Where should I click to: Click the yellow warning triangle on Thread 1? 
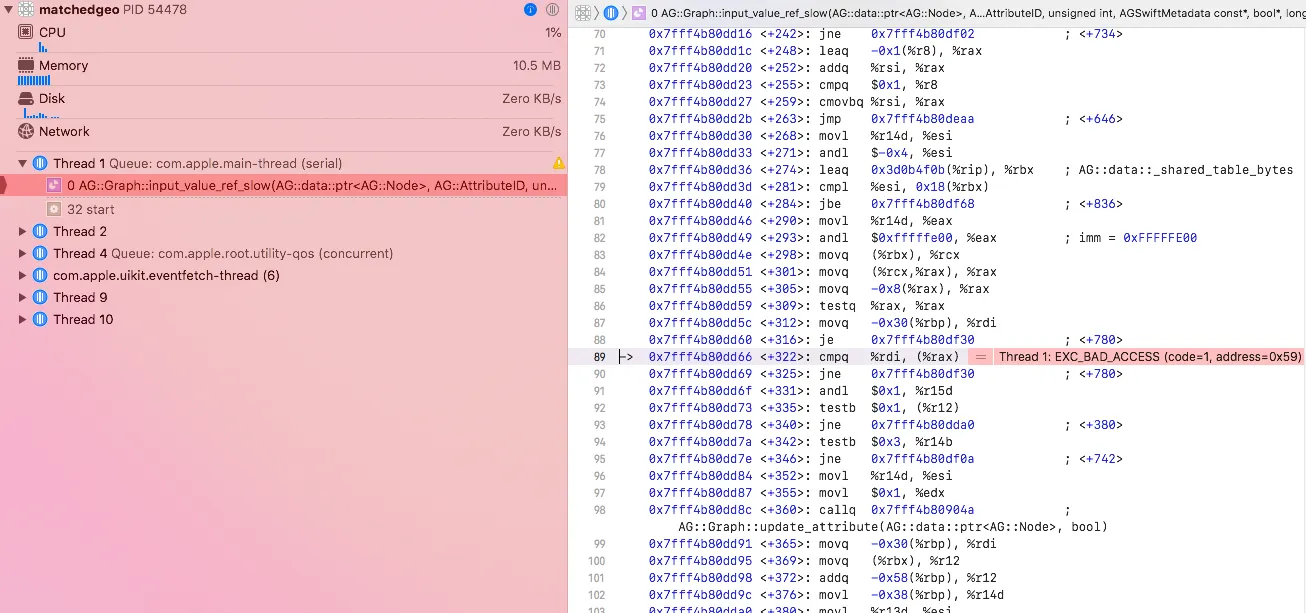click(x=559, y=163)
